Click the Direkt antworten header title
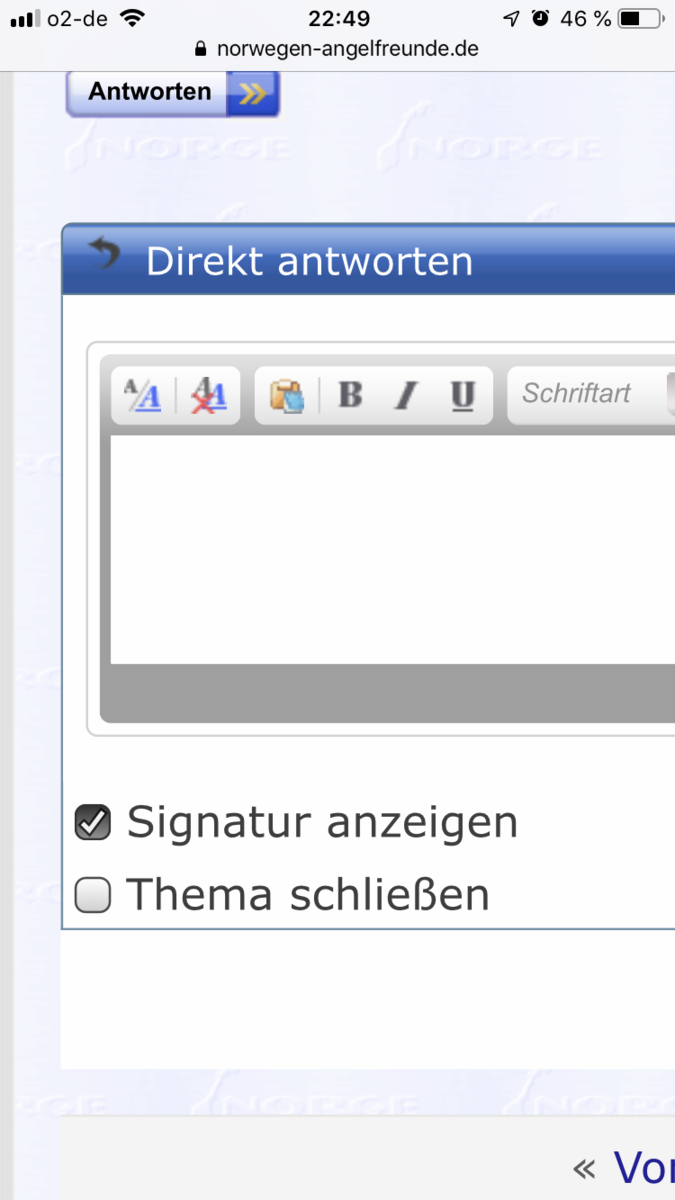Screen dimensions: 675x1200 (x=309, y=261)
